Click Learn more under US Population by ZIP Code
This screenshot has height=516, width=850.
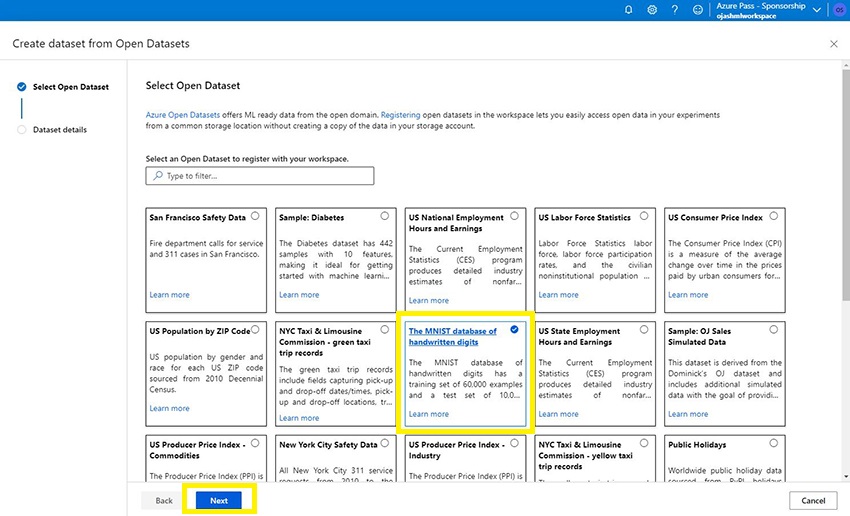[170, 408]
